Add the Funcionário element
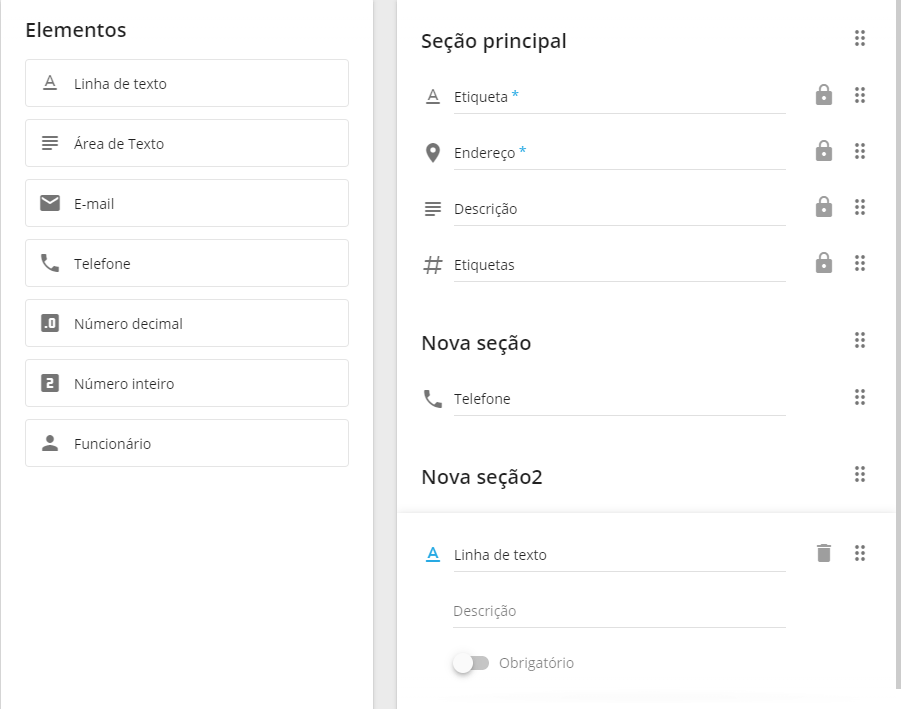The width and height of the screenshot is (901, 709). pyautogui.click(x=187, y=443)
